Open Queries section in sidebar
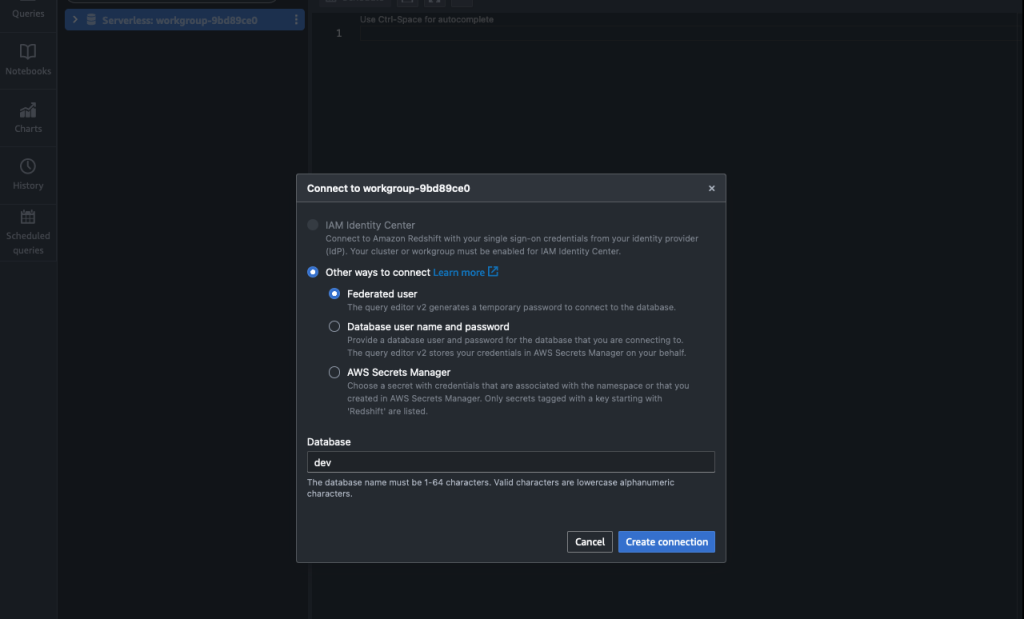 [x=28, y=13]
